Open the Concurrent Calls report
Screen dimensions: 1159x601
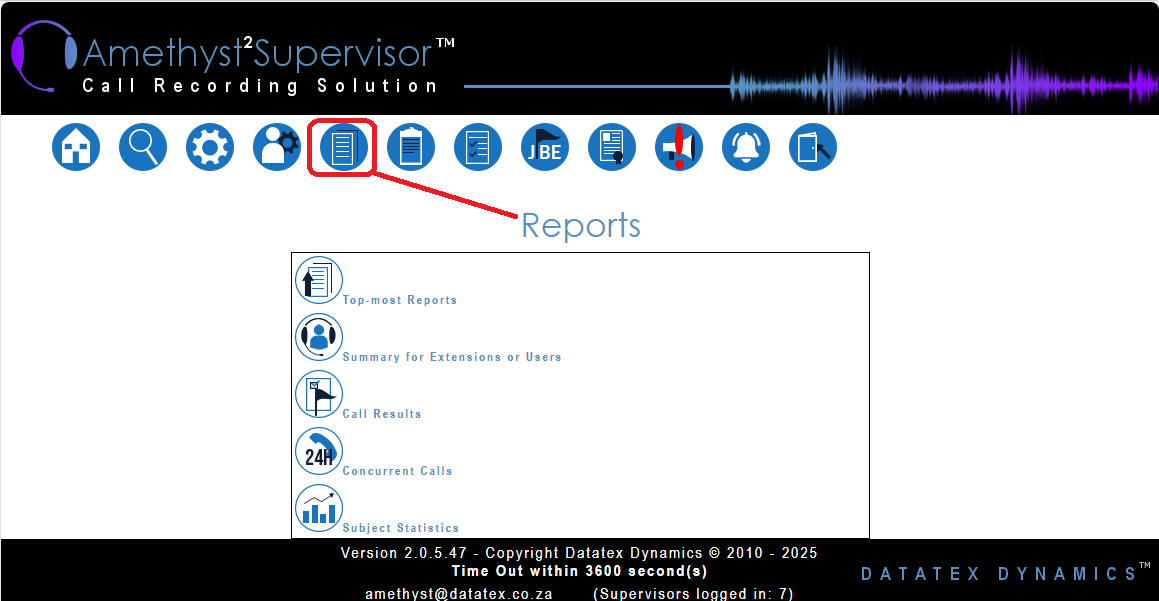(397, 471)
